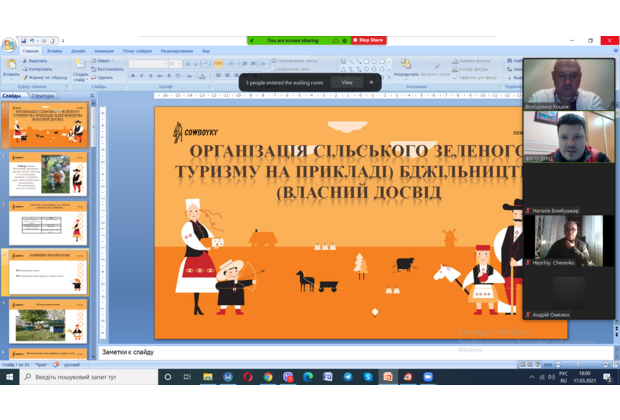The image size is (620, 420).
Task: Click the Windows Start button
Action: pos(9,377)
